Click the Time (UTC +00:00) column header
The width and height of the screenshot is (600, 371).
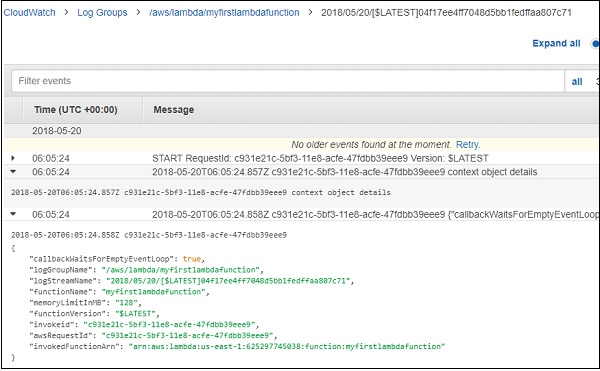[x=76, y=110]
